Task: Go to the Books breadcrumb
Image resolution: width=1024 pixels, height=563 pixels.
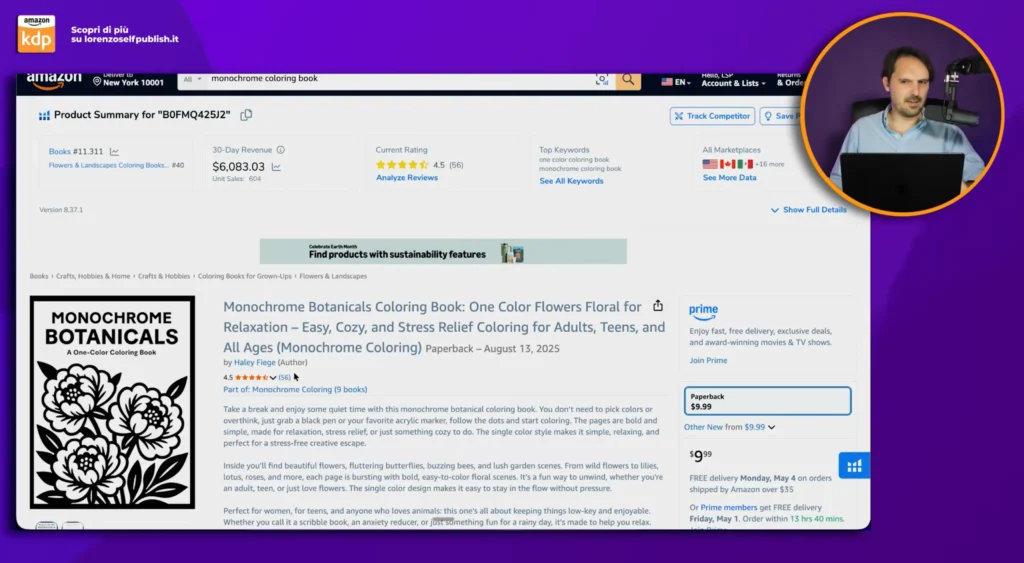Action: tap(39, 276)
